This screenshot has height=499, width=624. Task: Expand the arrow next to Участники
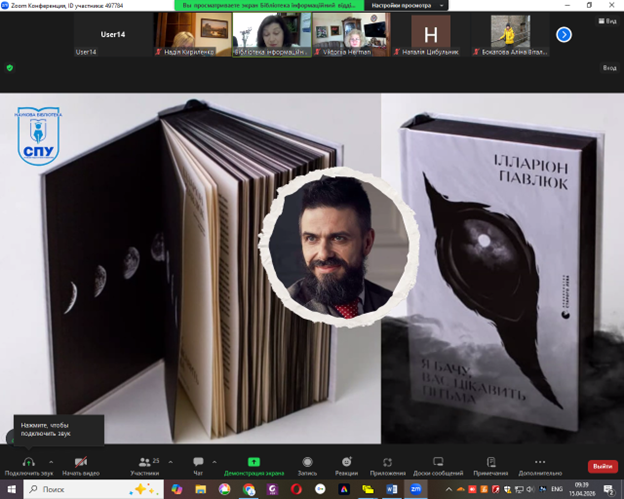tap(170, 460)
